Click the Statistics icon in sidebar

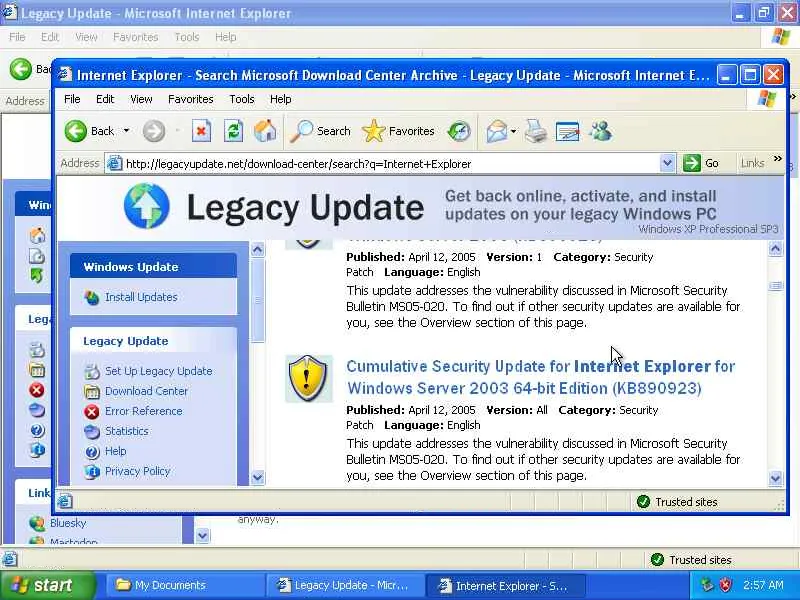(92, 432)
